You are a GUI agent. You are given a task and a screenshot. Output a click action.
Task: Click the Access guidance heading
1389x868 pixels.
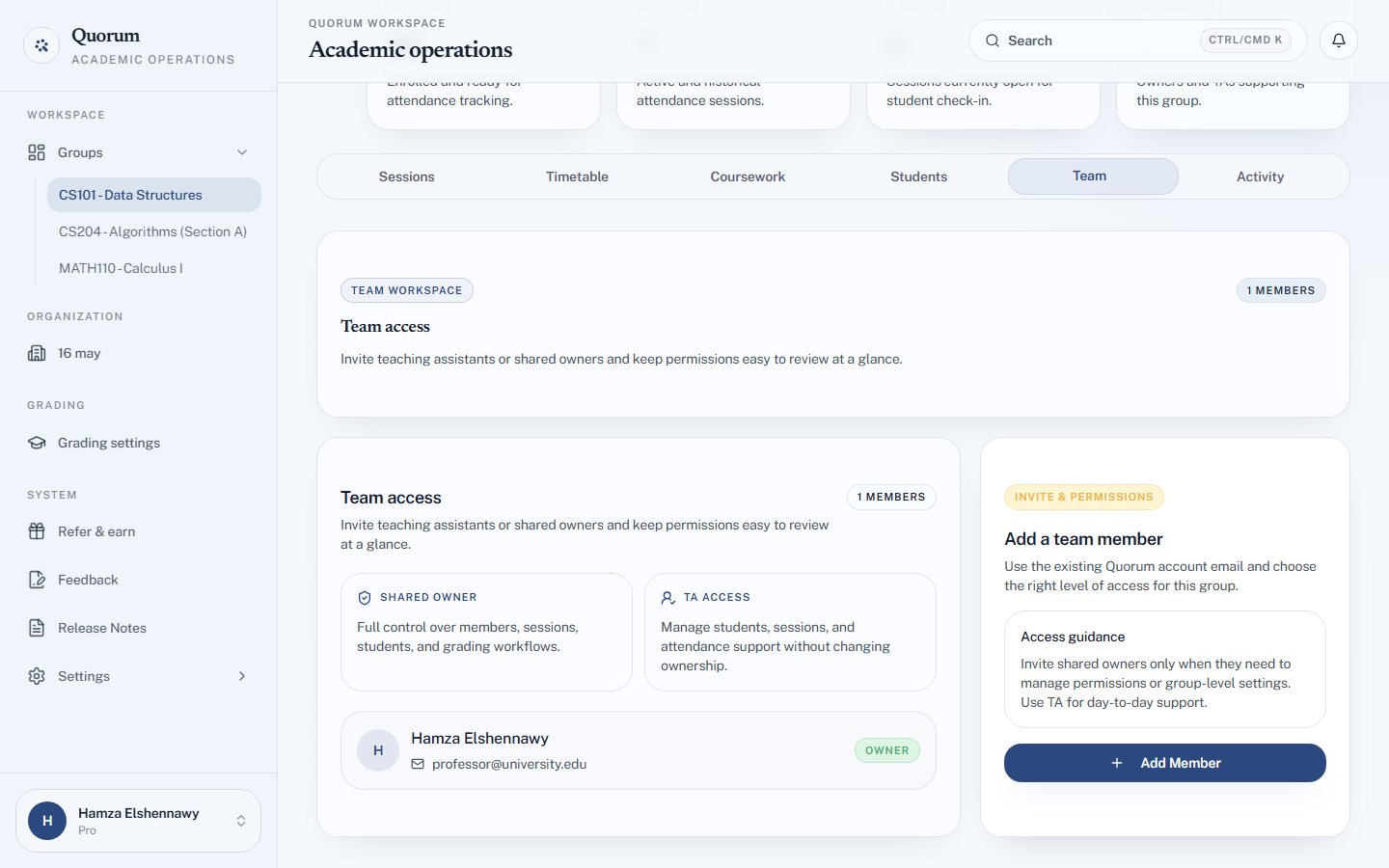(x=1073, y=637)
